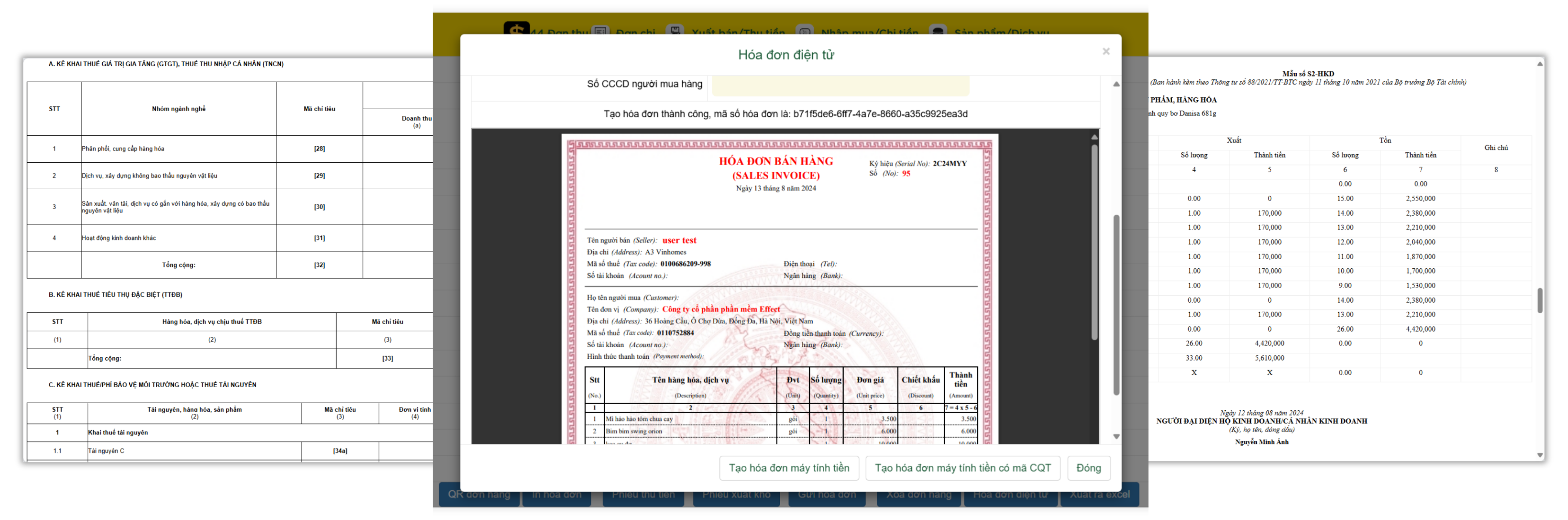Click the In hóa đơn button
This screenshot has width=1568, height=520.
point(557,495)
